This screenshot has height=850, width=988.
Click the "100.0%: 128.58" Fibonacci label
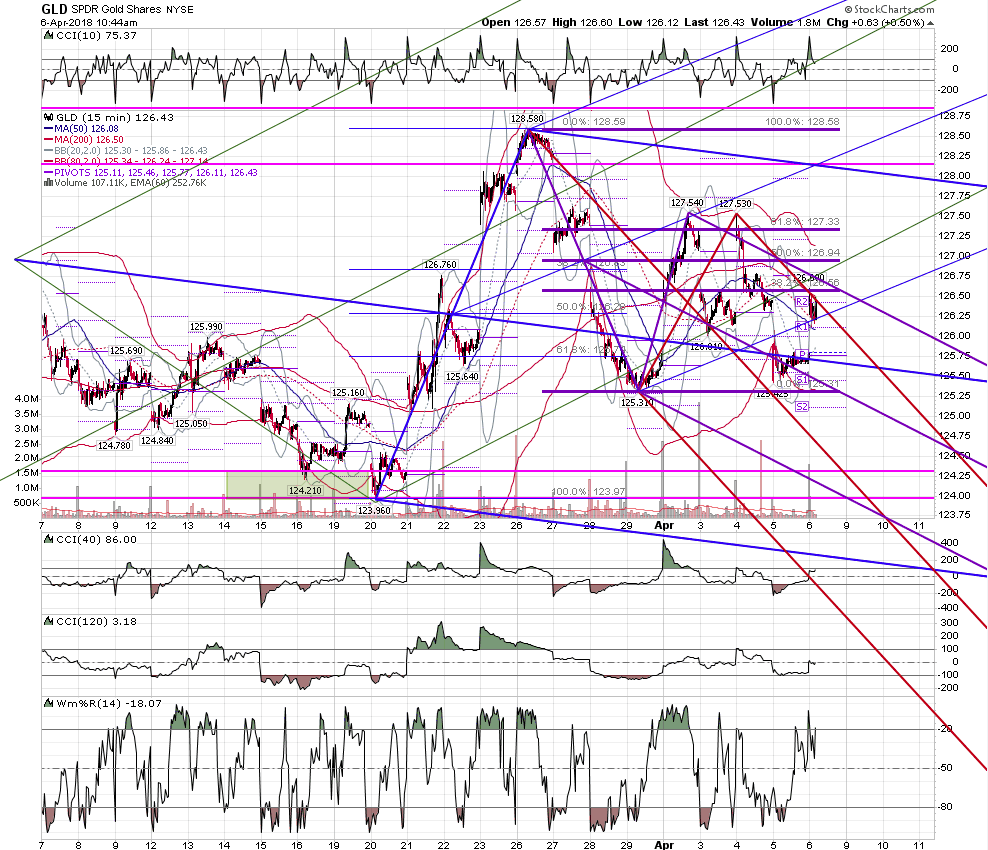point(802,122)
